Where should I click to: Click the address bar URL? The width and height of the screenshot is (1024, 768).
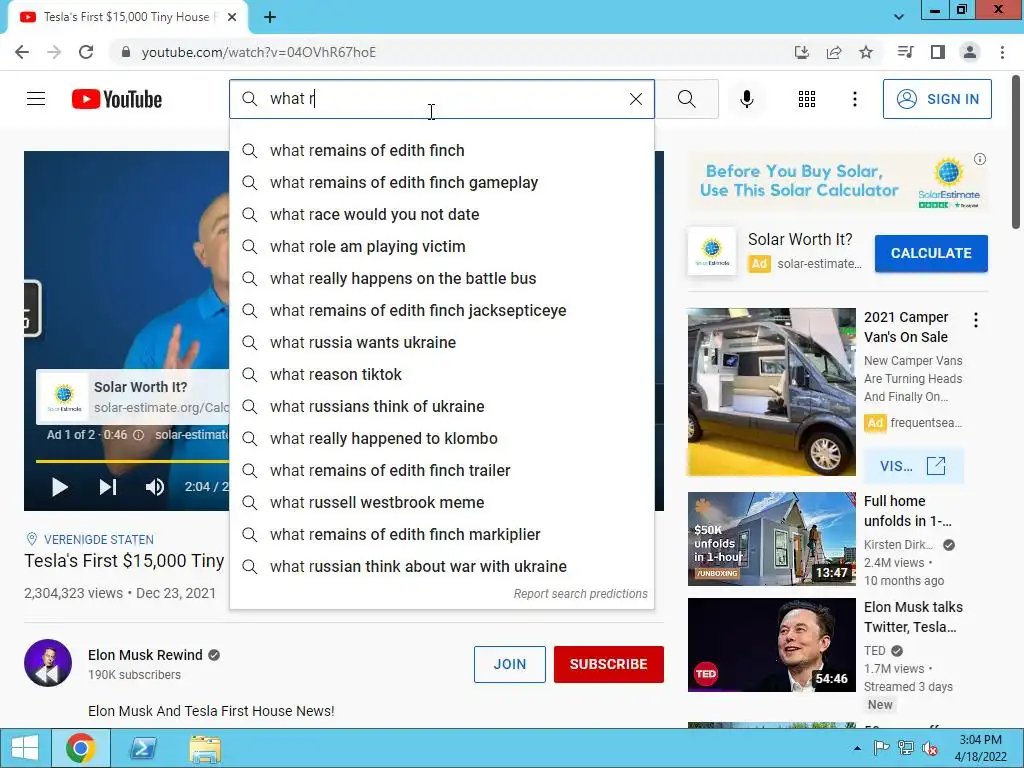click(x=259, y=52)
